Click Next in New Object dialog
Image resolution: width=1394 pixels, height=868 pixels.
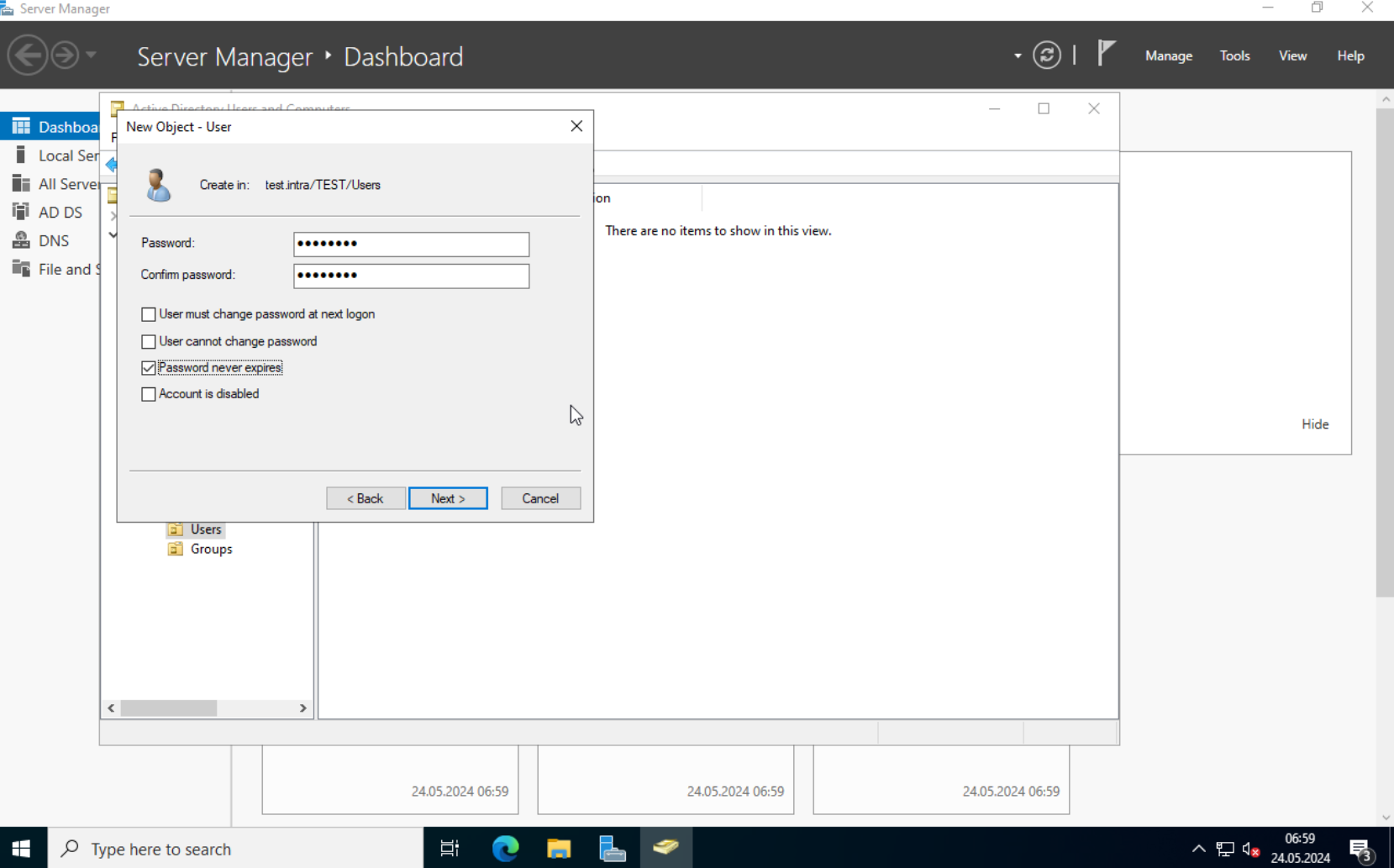tap(448, 498)
